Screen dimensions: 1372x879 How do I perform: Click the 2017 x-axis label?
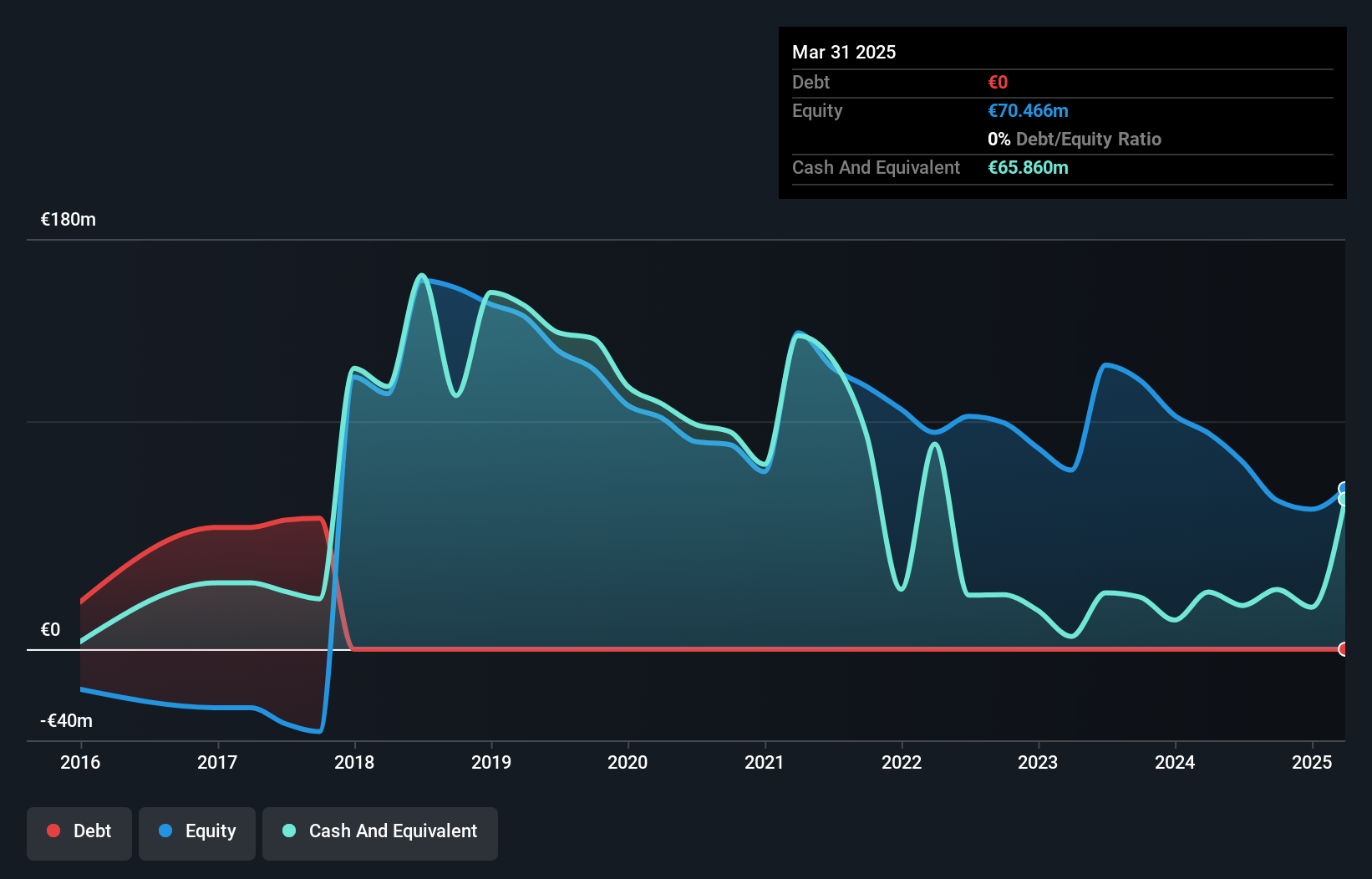tap(217, 762)
